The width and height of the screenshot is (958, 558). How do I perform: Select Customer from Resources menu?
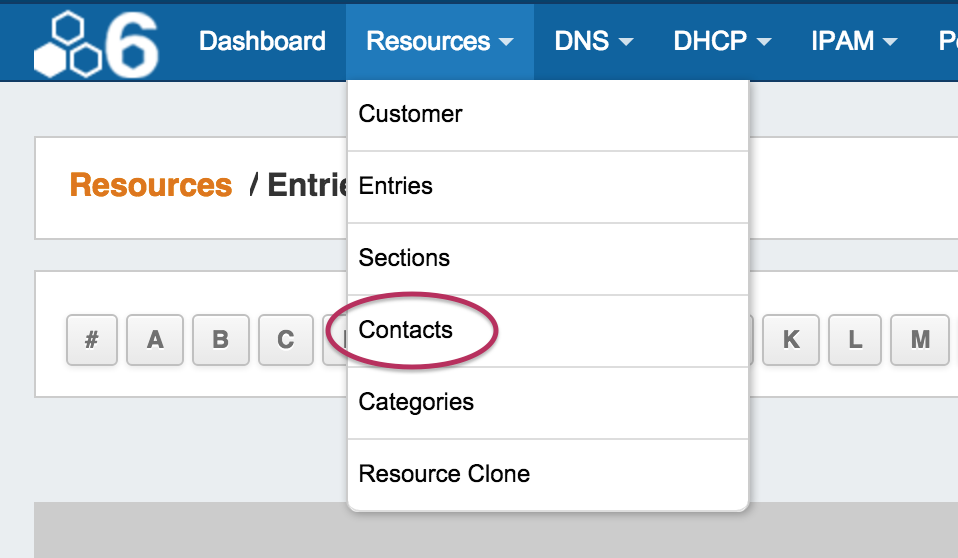tap(410, 114)
